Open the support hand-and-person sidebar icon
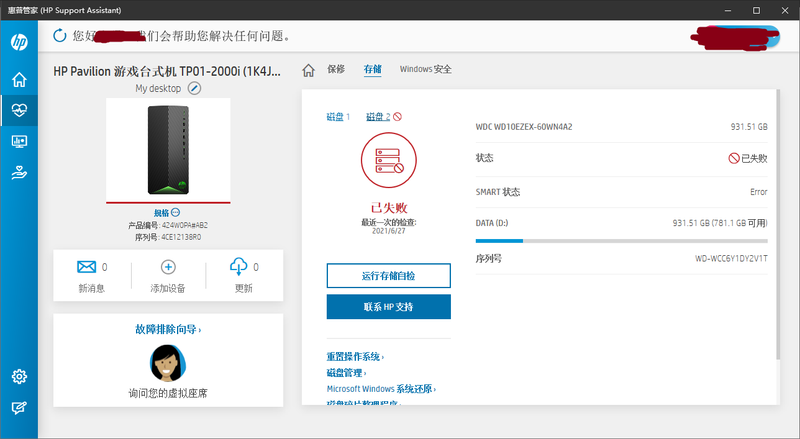The height and width of the screenshot is (439, 800). (19, 173)
